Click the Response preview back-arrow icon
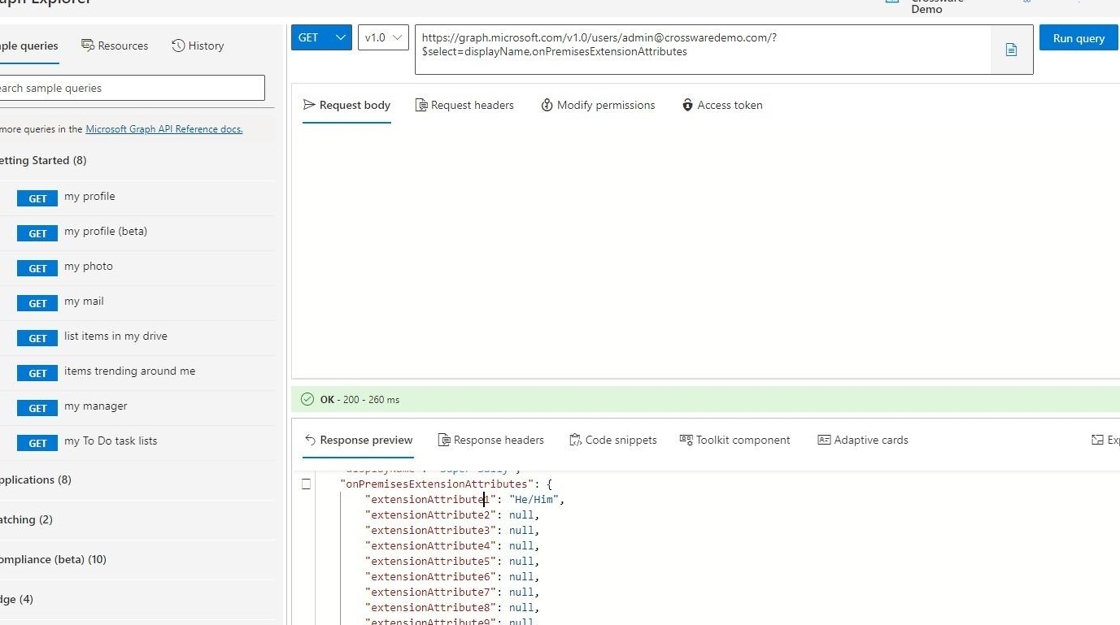 310,440
